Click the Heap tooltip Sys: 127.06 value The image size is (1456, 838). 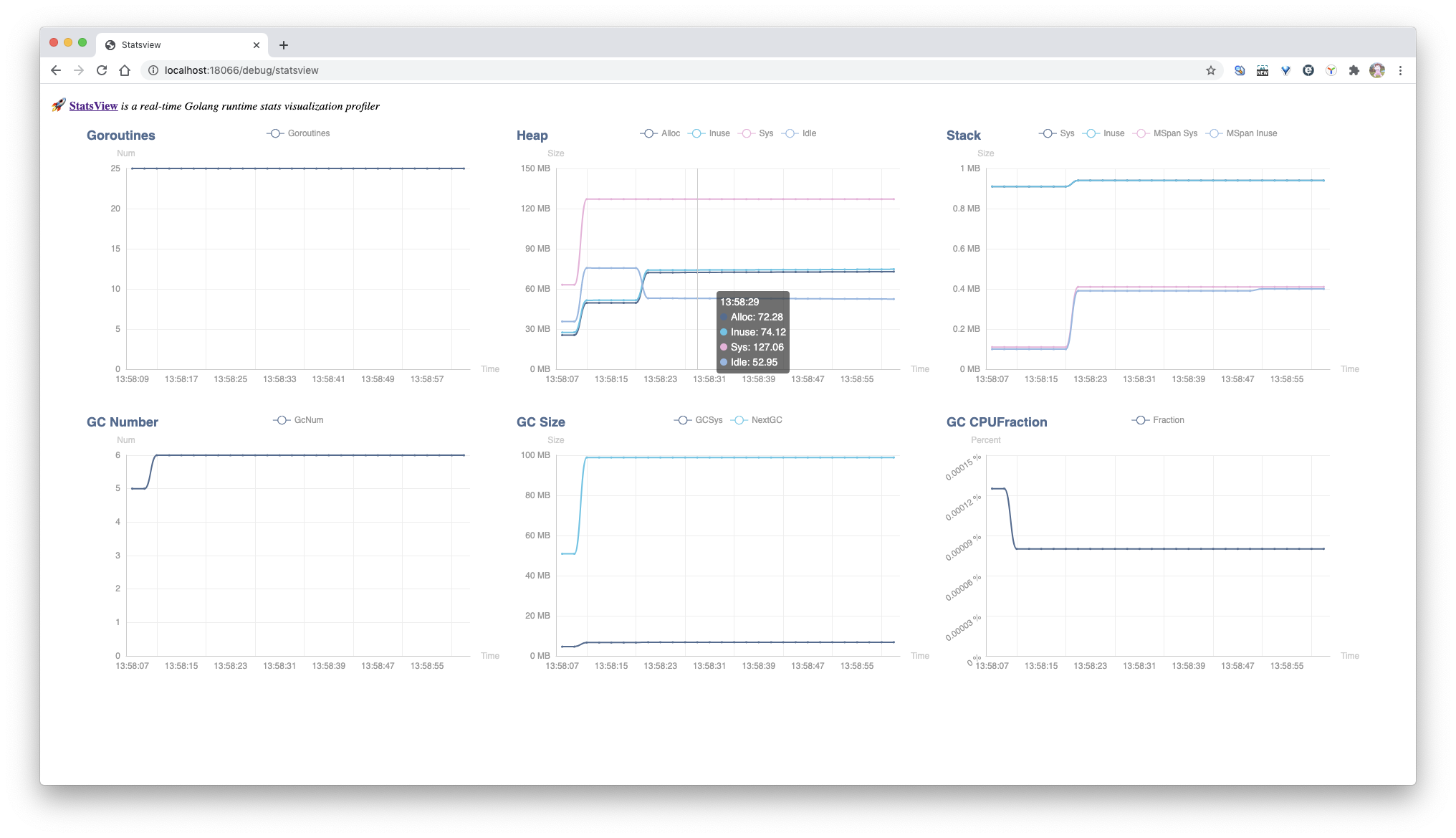752,347
